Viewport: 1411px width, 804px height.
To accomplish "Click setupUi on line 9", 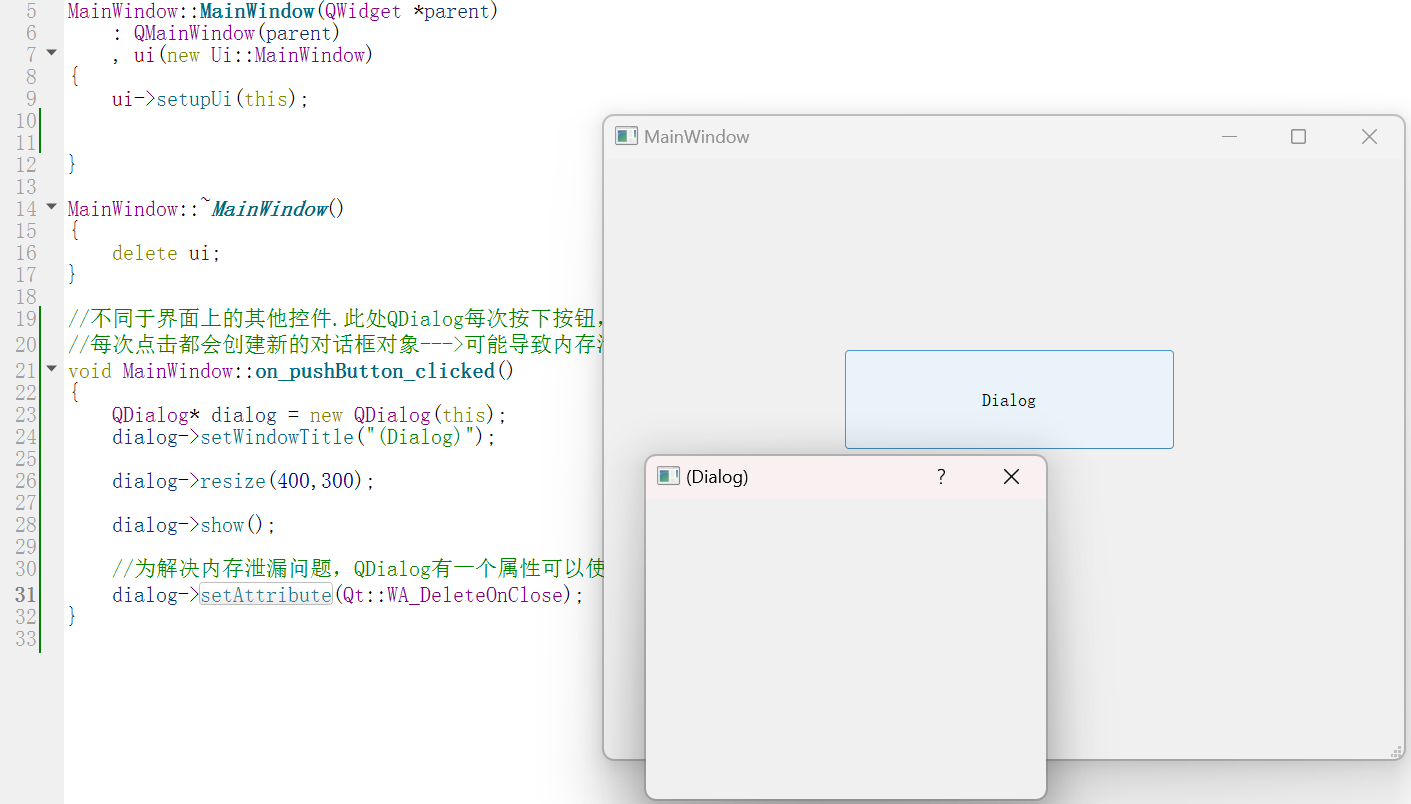I will [x=195, y=99].
